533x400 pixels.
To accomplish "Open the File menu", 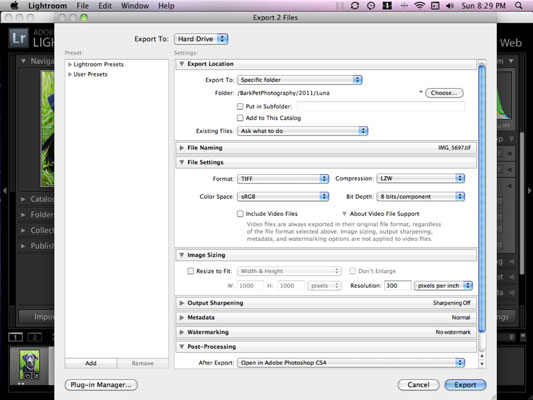I will (82, 6).
